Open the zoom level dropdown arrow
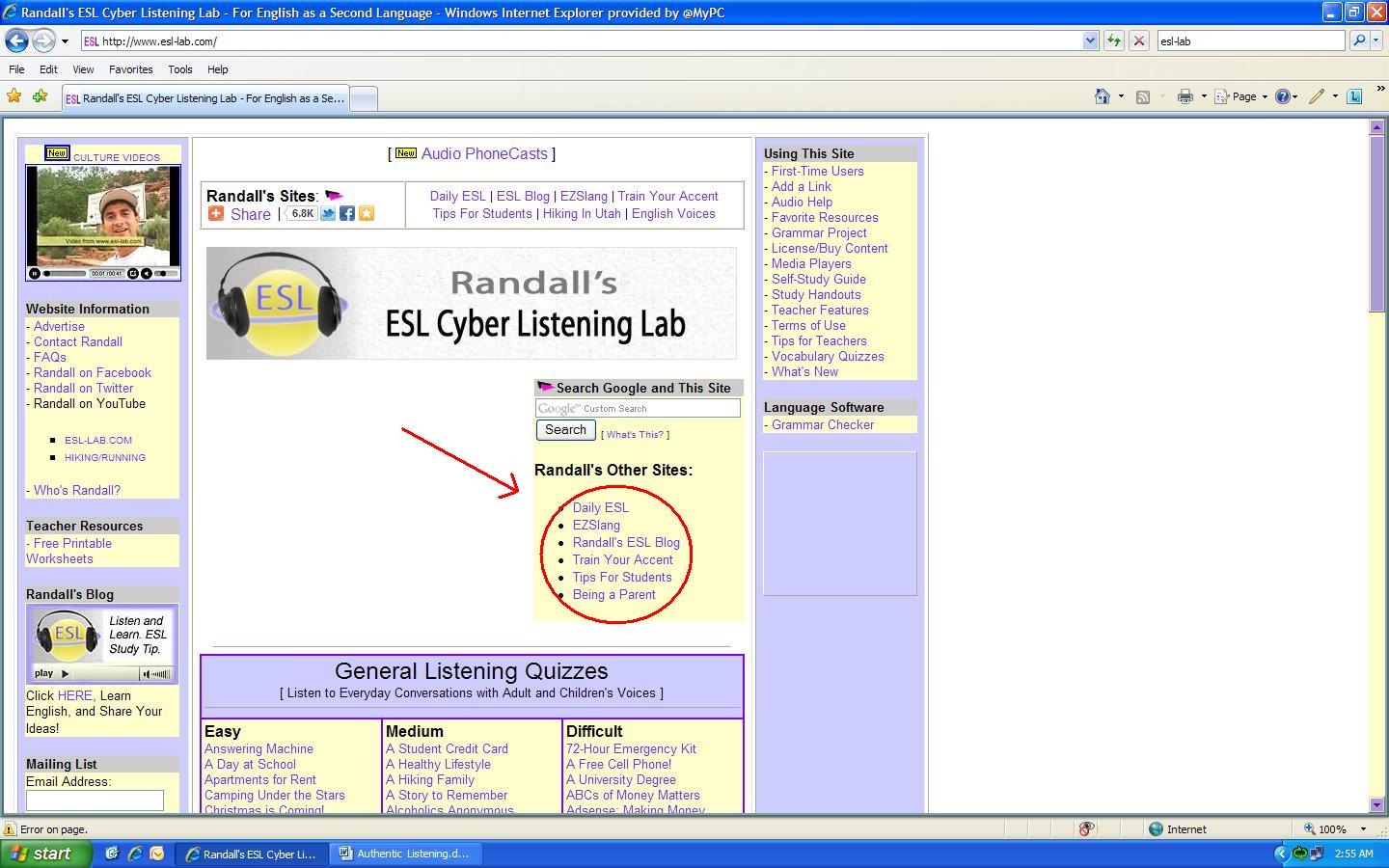 1363,828
